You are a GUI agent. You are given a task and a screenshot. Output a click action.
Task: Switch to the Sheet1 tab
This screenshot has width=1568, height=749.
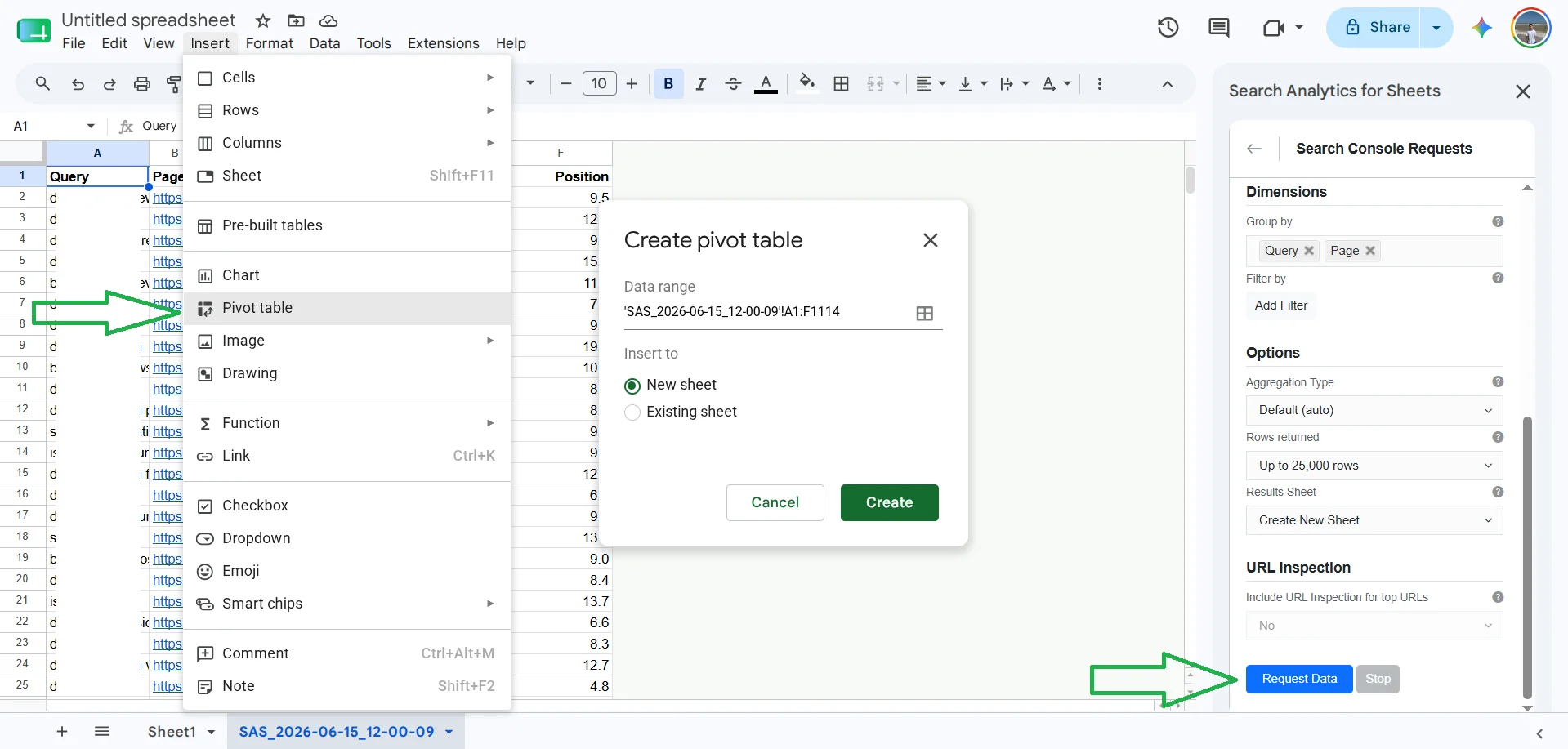[172, 732]
